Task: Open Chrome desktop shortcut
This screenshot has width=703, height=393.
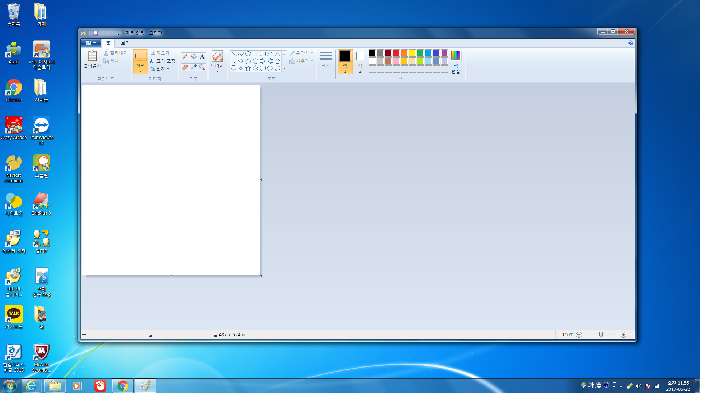Action: click(14, 91)
